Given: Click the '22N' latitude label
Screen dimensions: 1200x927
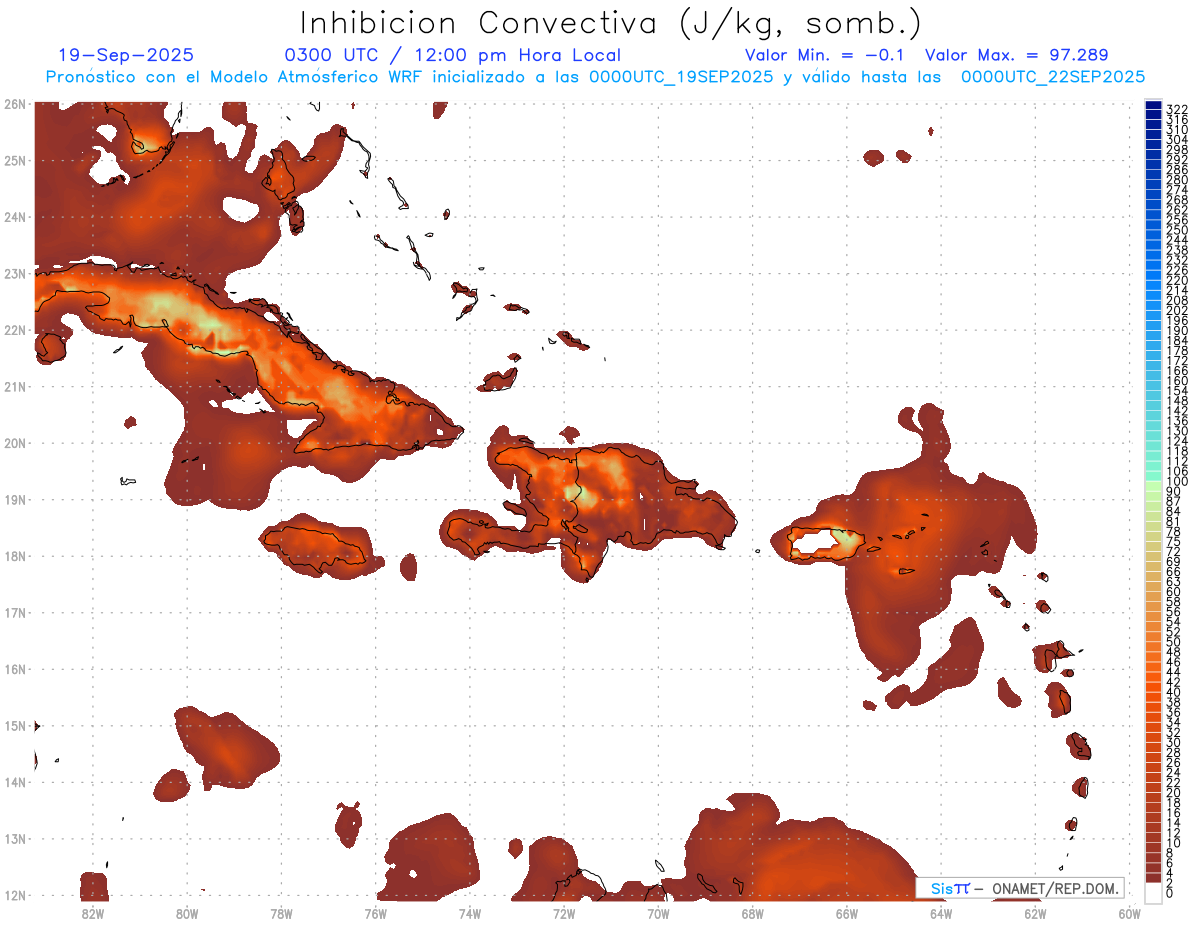Looking at the screenshot, I should coord(15,330).
